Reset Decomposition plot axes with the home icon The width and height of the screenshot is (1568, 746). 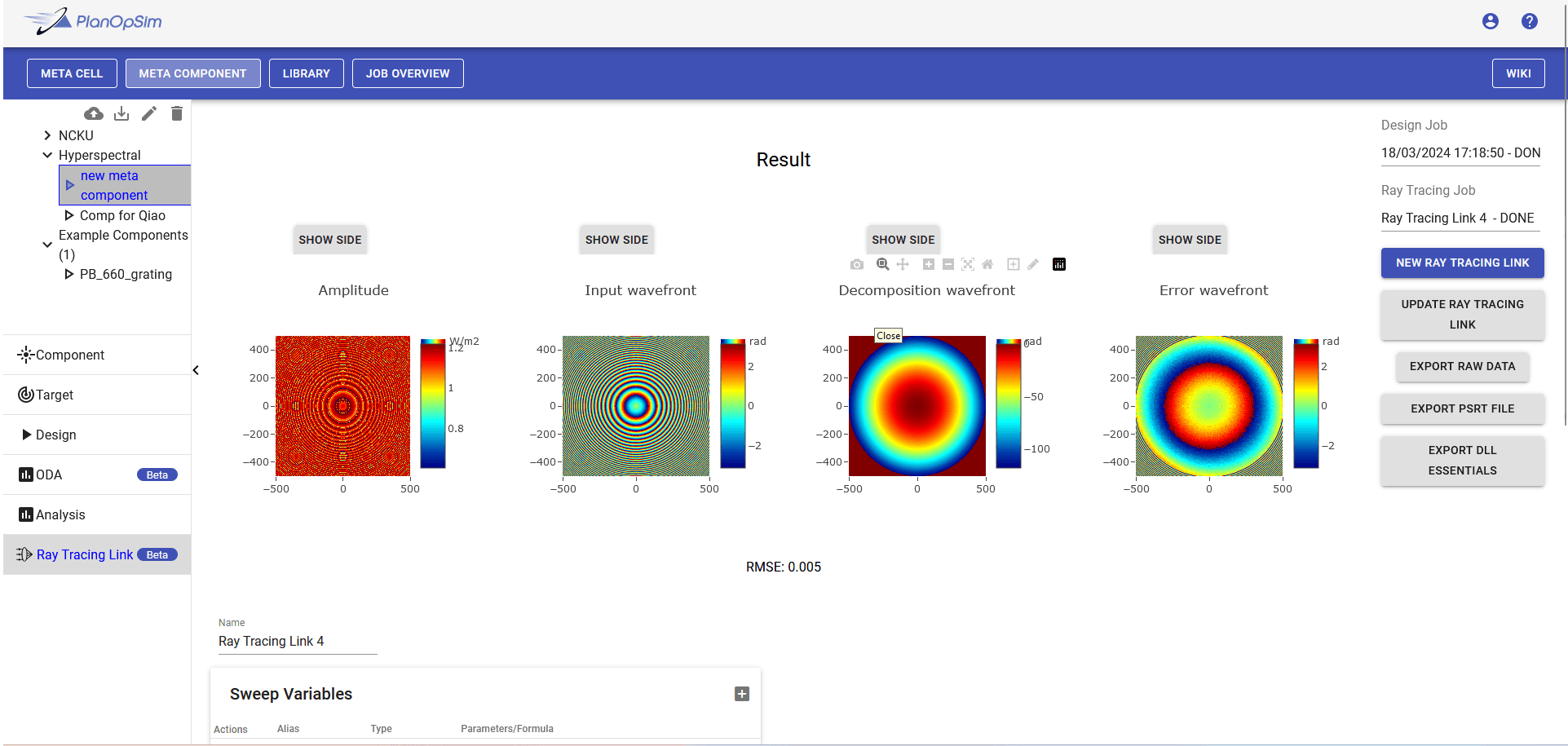pos(987,264)
